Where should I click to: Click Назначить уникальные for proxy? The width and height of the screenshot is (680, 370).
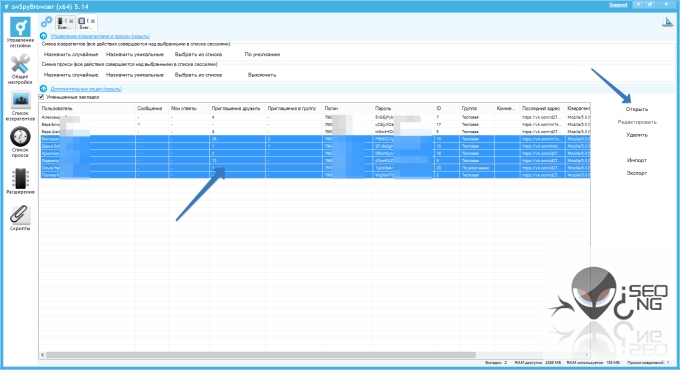click(x=135, y=75)
